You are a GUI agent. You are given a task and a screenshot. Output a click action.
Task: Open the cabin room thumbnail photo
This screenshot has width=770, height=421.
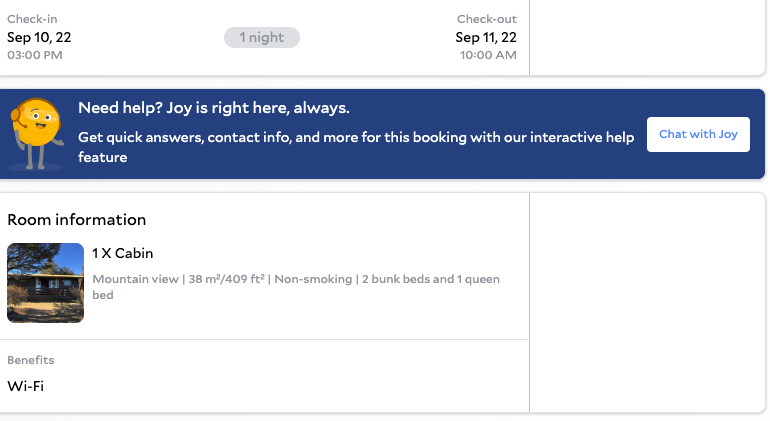point(45,283)
